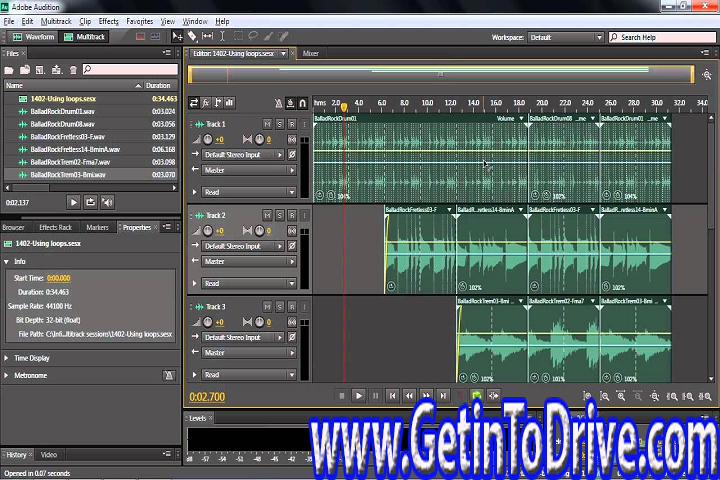
Task: Select the Time Selection tool
Action: pyautogui.click(x=222, y=36)
